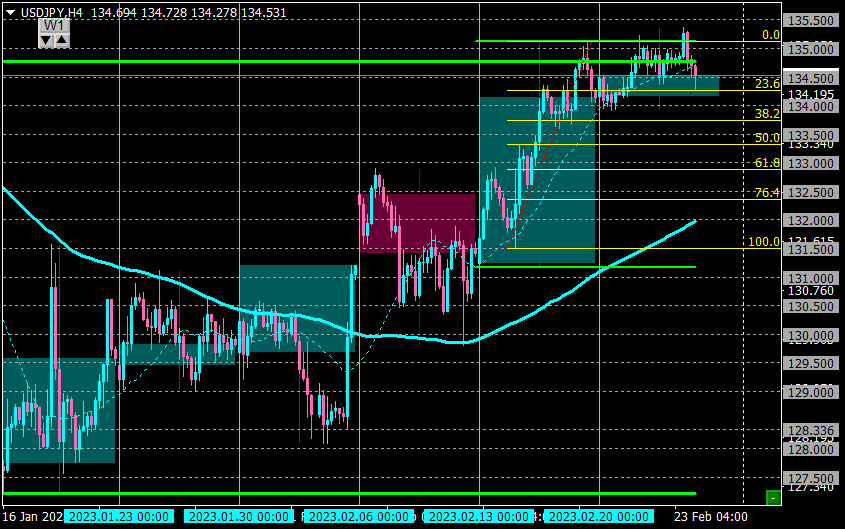Viewport: 845px width, 529px height.
Task: Click the 132.000 price scale label
Action: coord(811,221)
